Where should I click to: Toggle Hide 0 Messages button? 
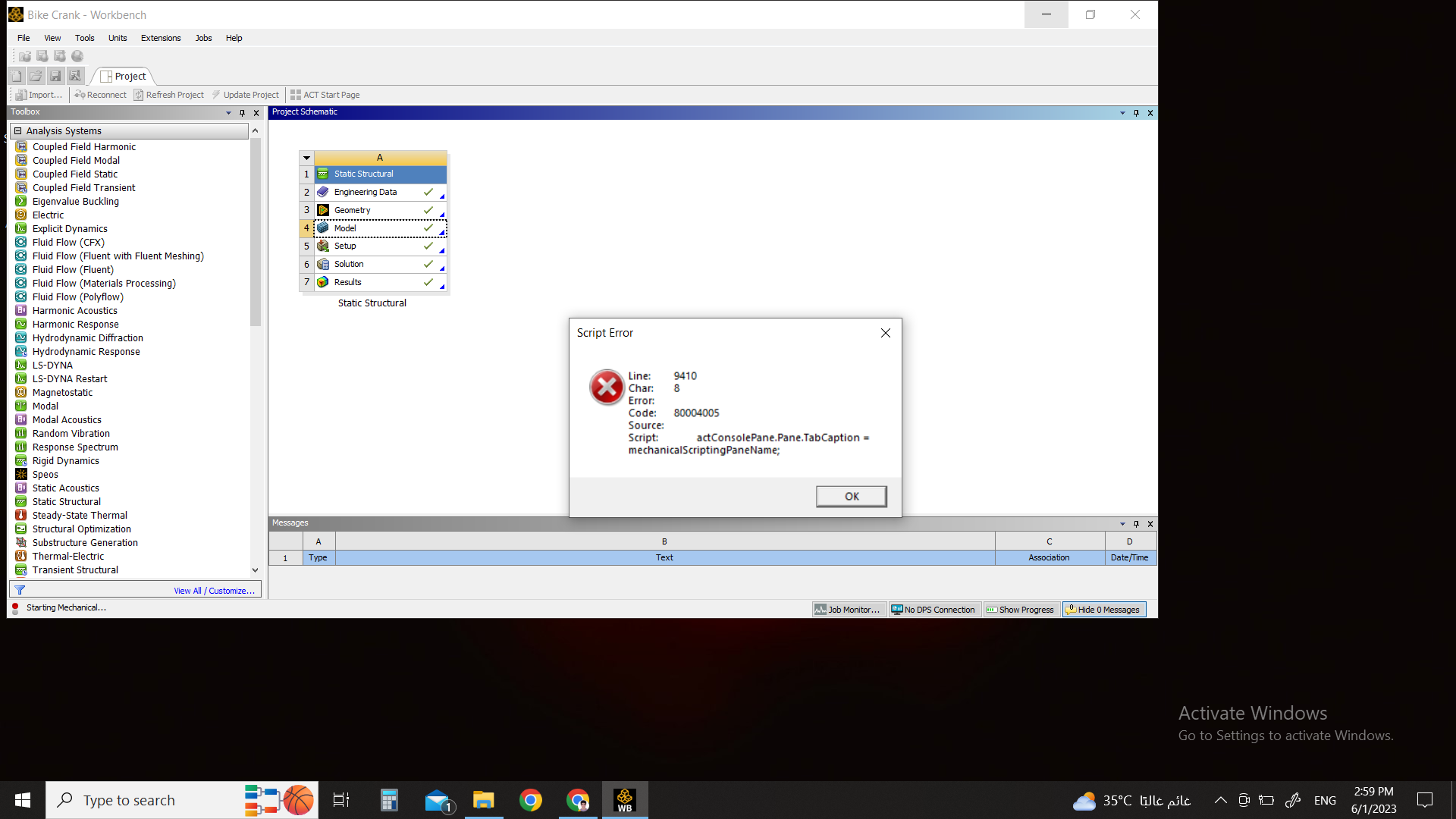1103,610
